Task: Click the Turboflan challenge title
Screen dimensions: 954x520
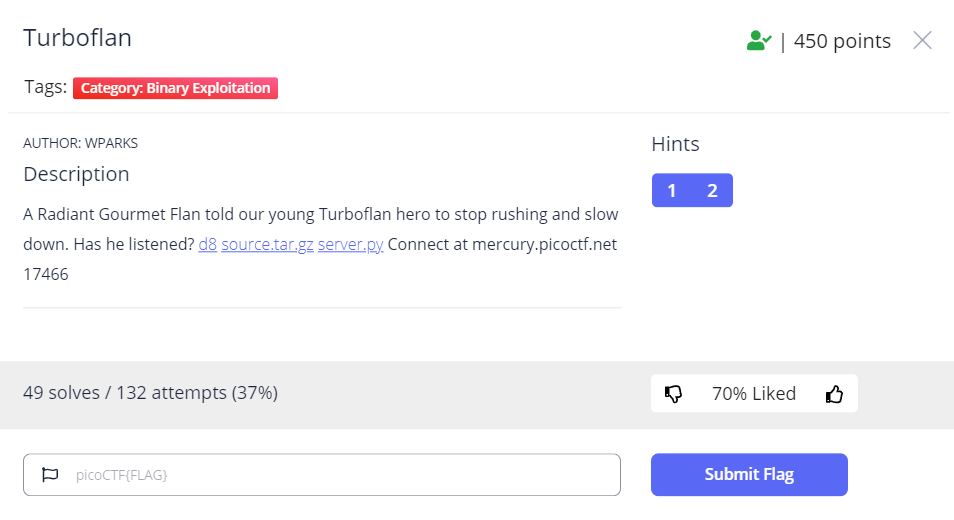Action: click(x=77, y=38)
